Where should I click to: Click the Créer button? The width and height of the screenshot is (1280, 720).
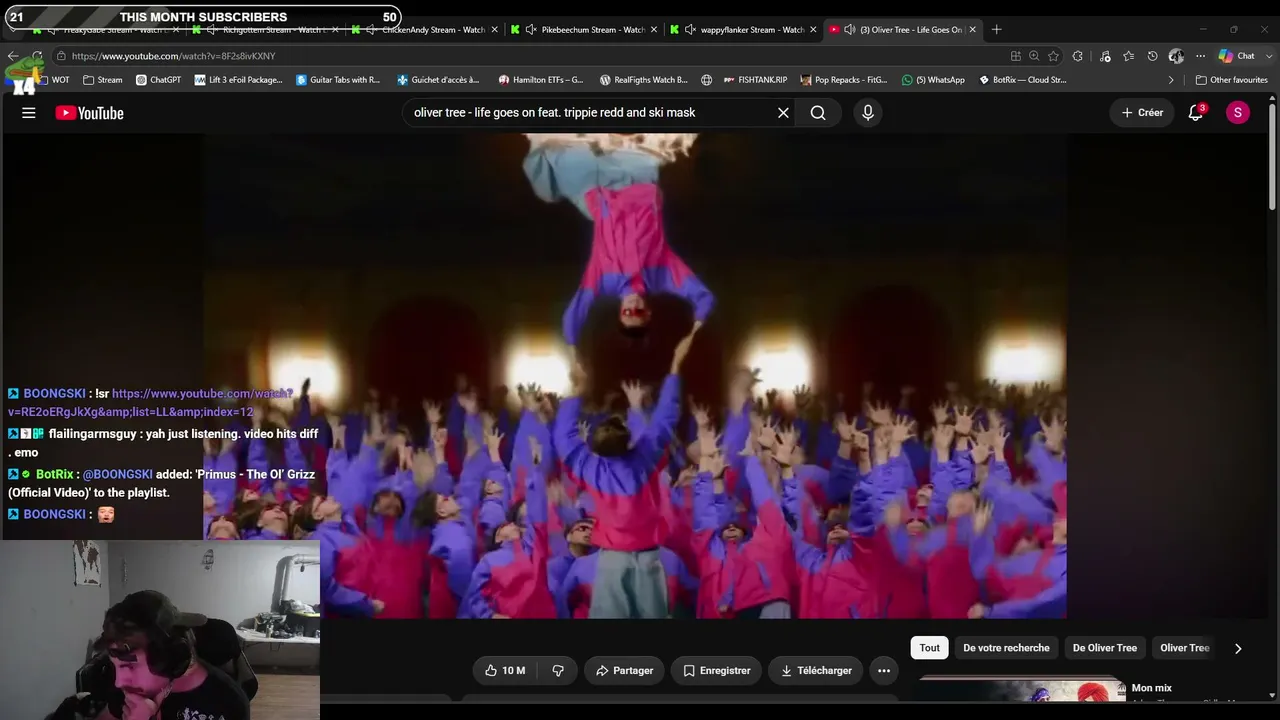1141,113
